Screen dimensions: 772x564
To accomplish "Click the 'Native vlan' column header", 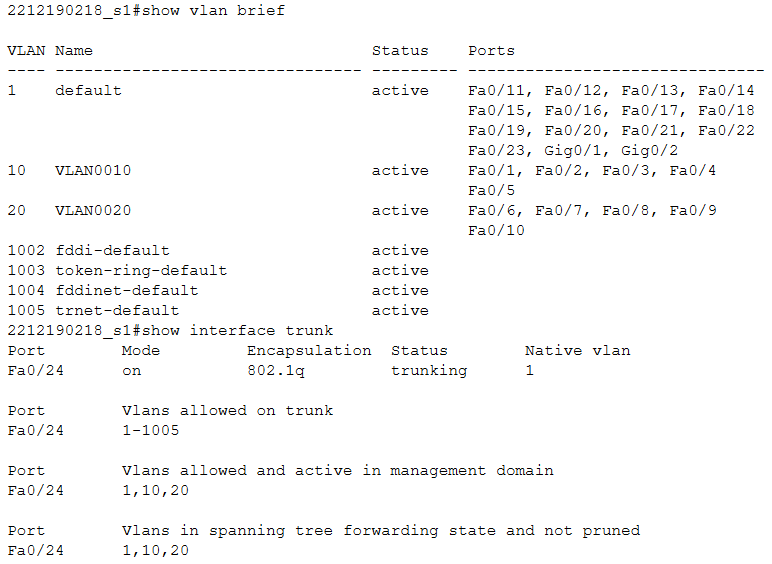I will (x=577, y=350).
